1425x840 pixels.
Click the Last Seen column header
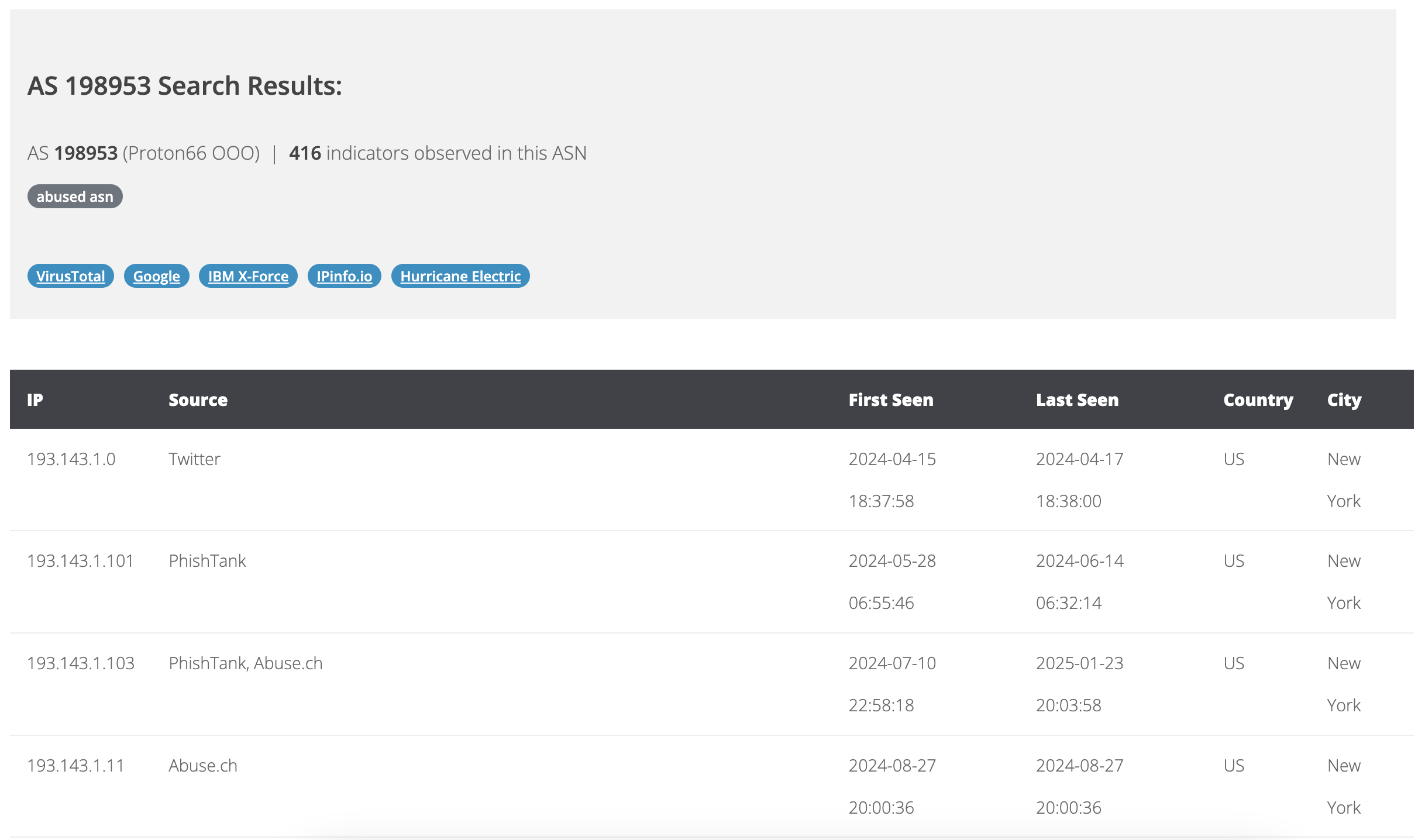point(1077,400)
